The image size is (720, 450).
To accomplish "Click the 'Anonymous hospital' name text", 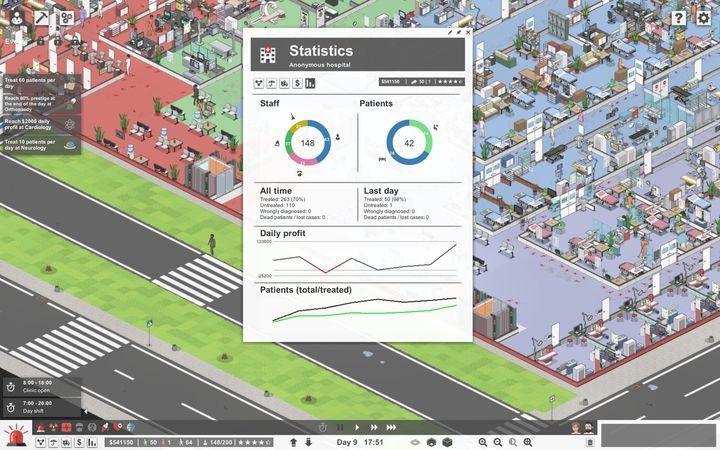I will [320, 65].
